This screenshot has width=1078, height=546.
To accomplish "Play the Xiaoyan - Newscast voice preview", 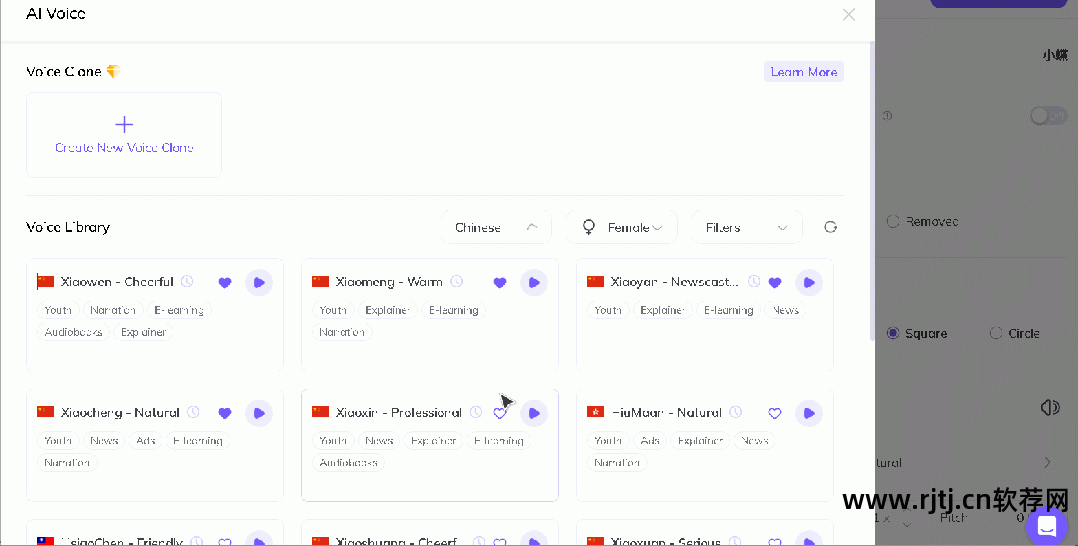I will tap(809, 283).
